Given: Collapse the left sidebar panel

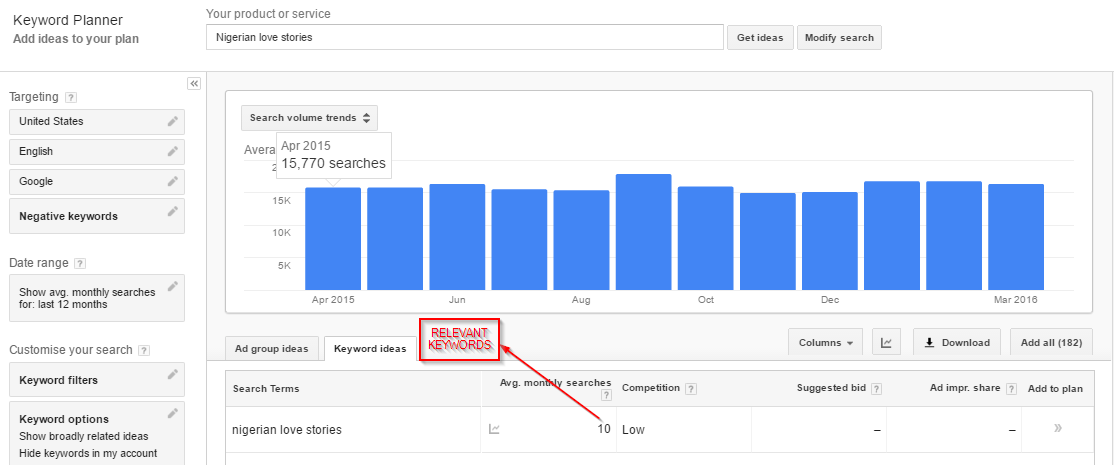Looking at the screenshot, I should pos(194,83).
